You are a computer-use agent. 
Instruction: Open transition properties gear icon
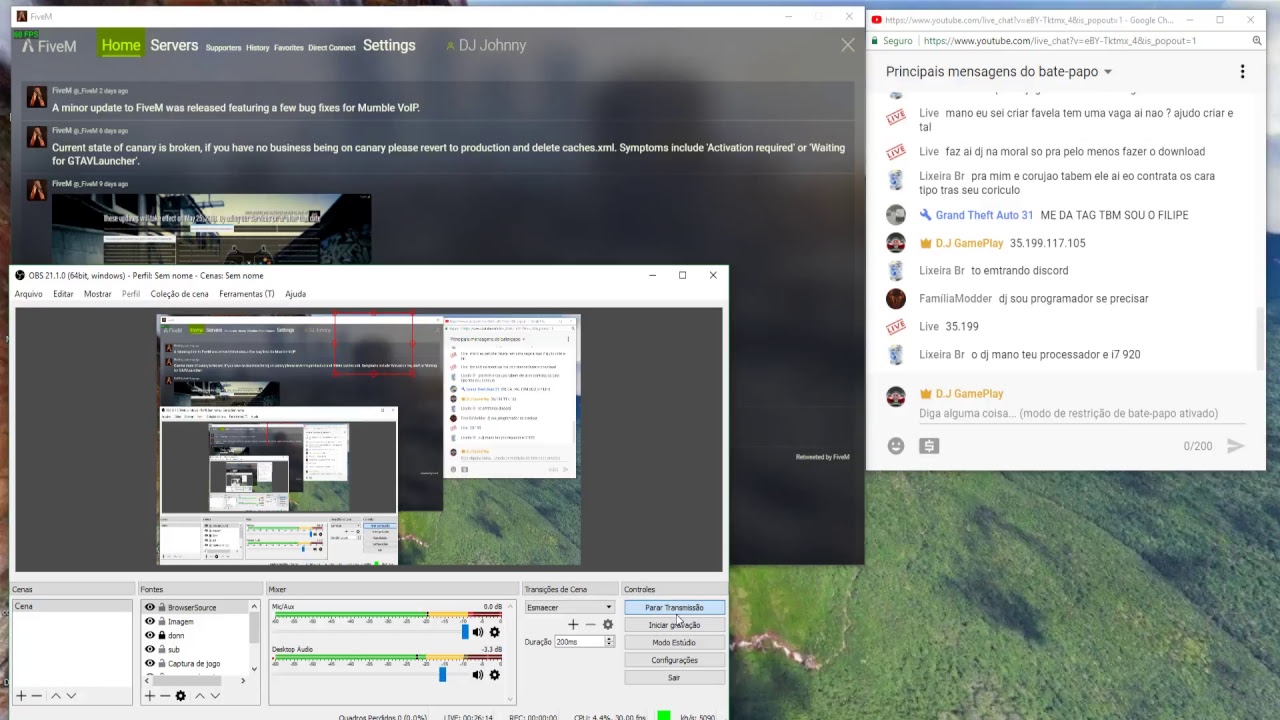[x=607, y=624]
